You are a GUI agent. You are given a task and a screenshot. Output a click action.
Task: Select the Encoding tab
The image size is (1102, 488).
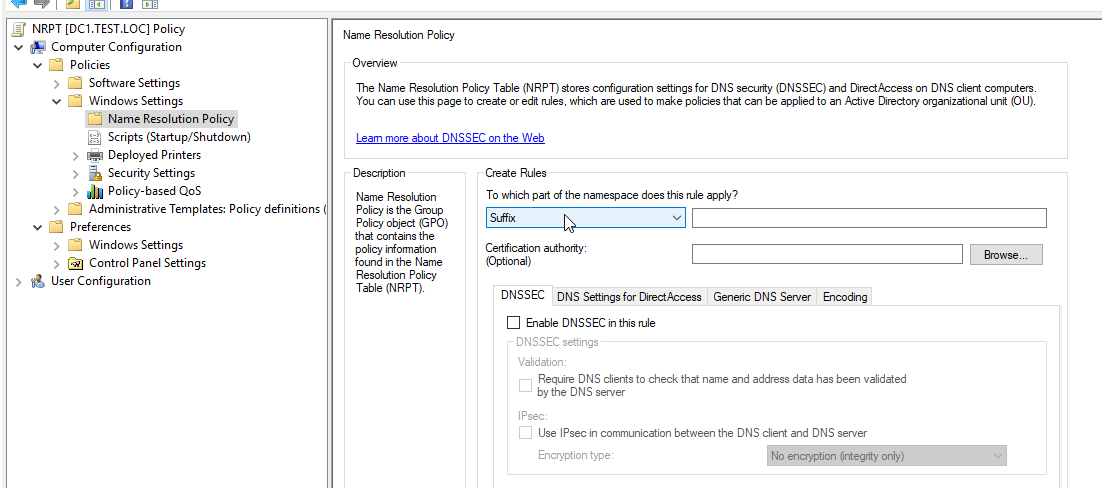(x=845, y=296)
